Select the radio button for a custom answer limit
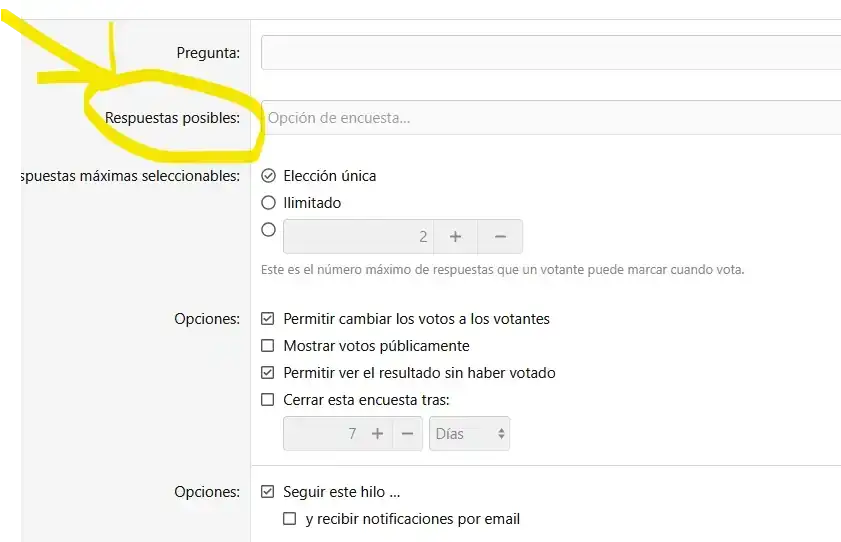 pyautogui.click(x=268, y=230)
